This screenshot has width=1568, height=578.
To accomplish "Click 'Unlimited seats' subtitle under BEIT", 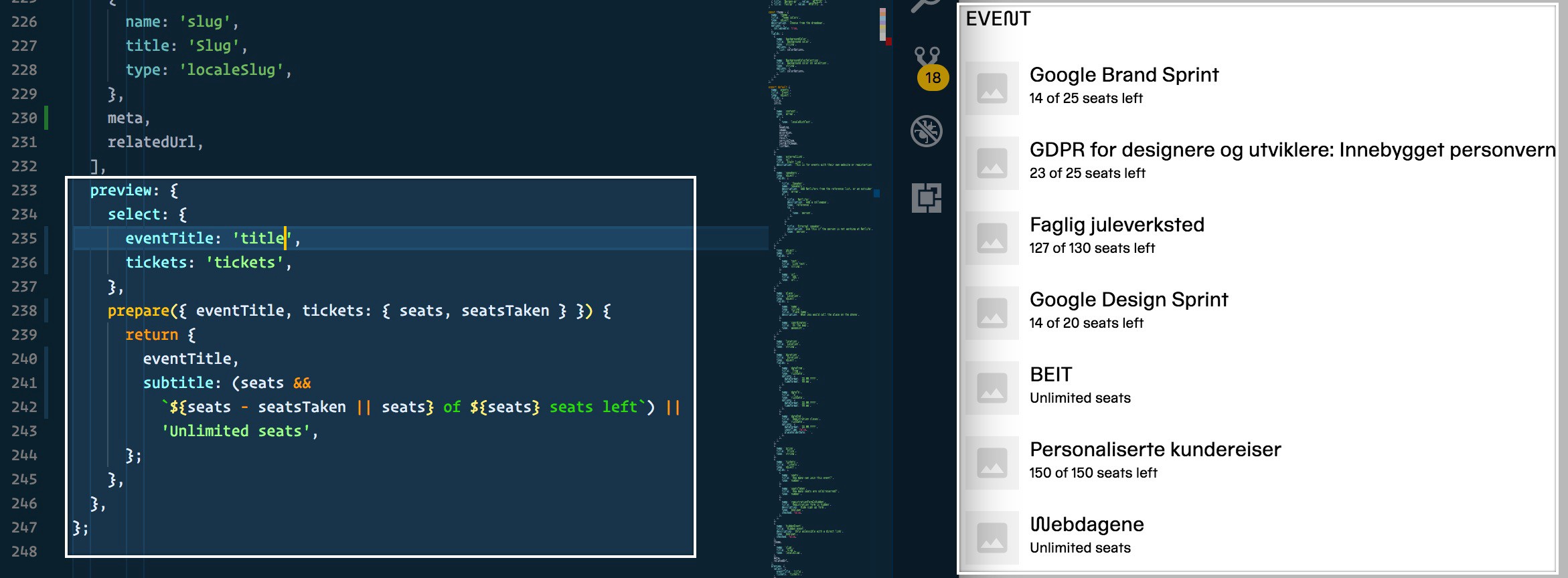I will click(1080, 398).
